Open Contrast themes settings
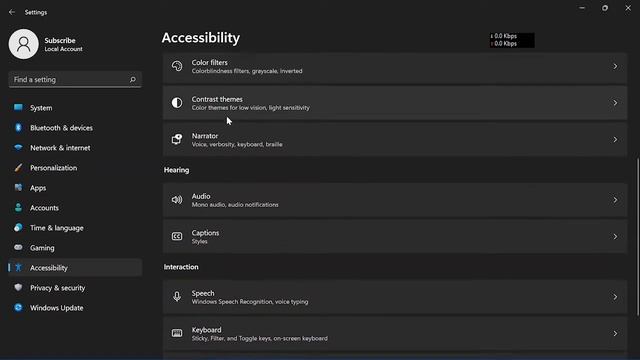 [x=395, y=103]
